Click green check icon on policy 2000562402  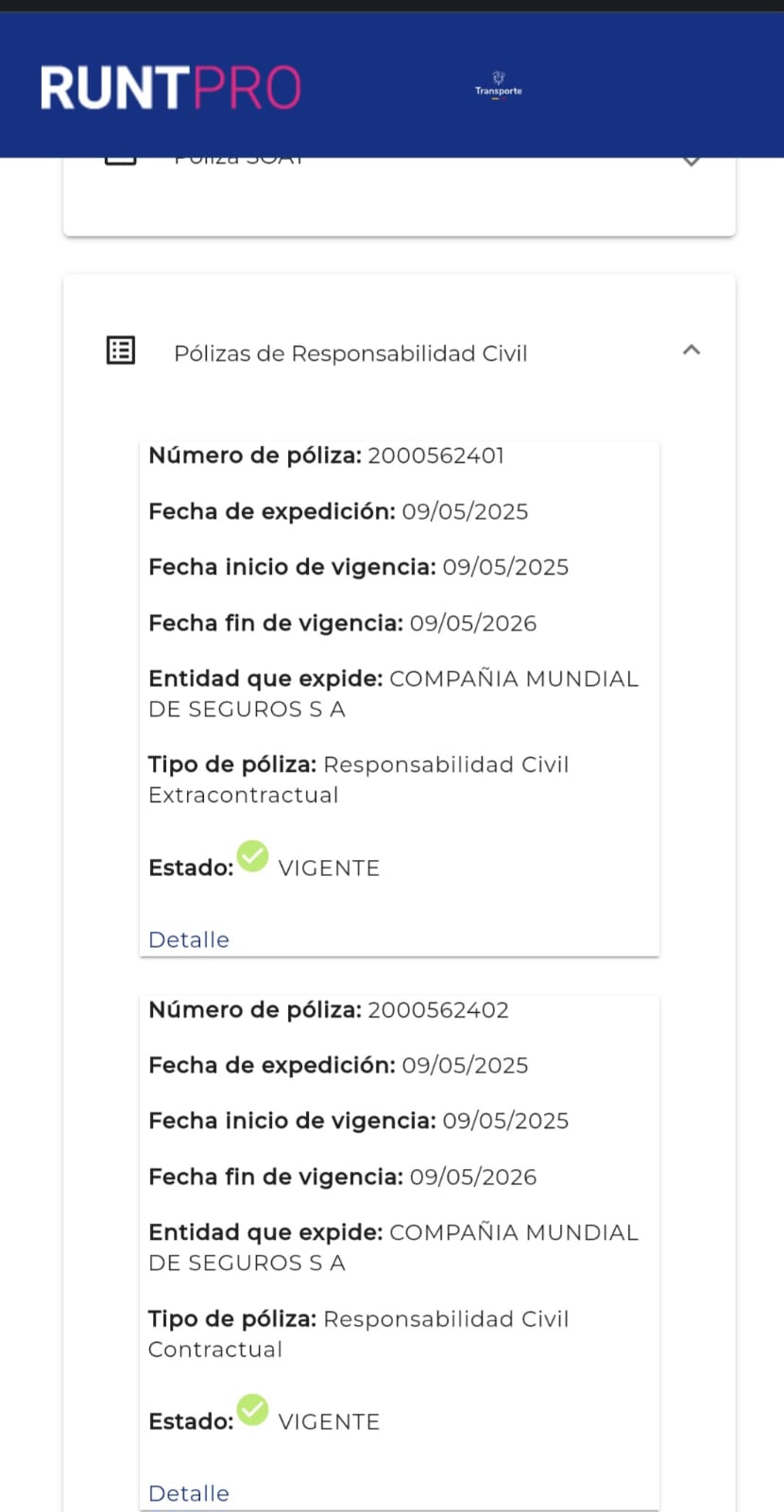(252, 1410)
